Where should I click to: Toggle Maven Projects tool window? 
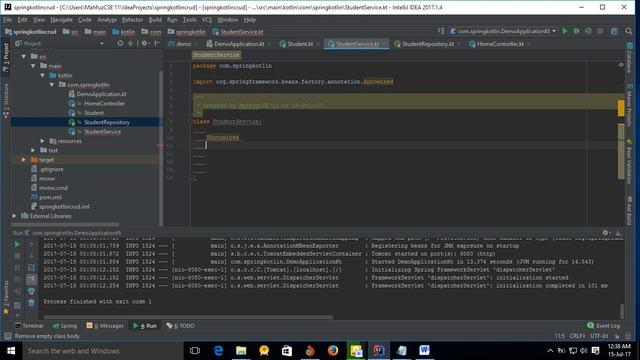pos(629,104)
